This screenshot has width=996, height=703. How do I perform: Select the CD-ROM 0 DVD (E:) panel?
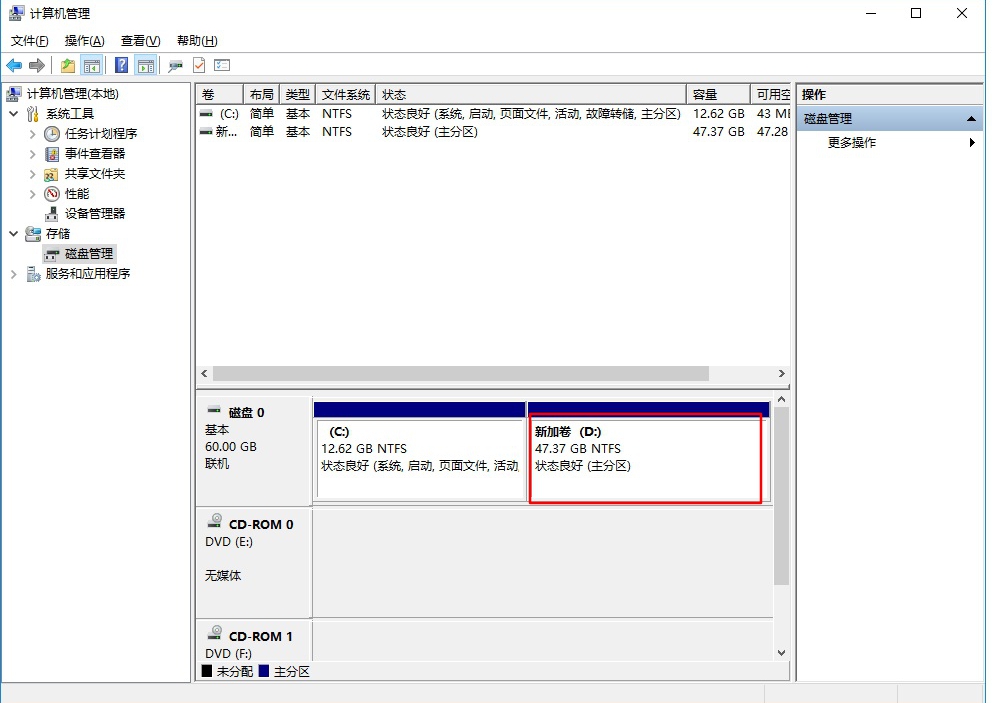point(253,563)
